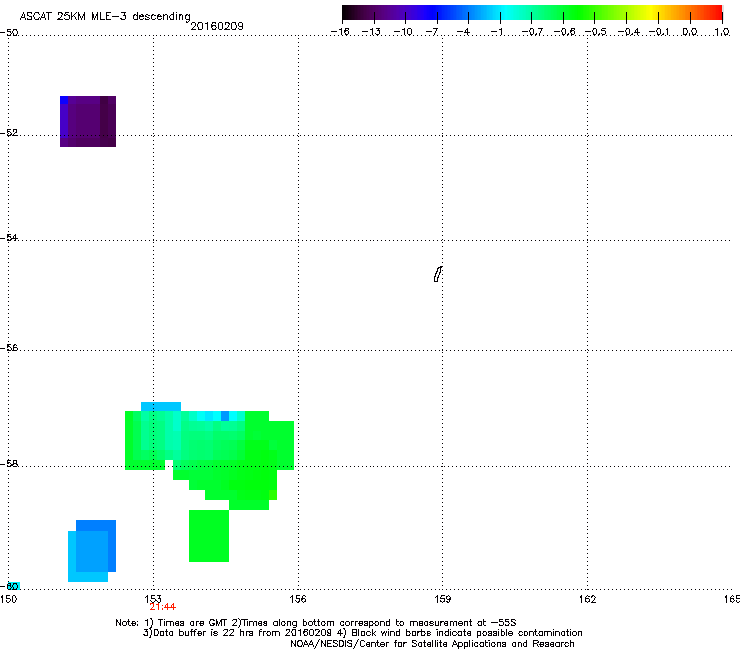Click the -4 colorbar label

click(x=463, y=32)
